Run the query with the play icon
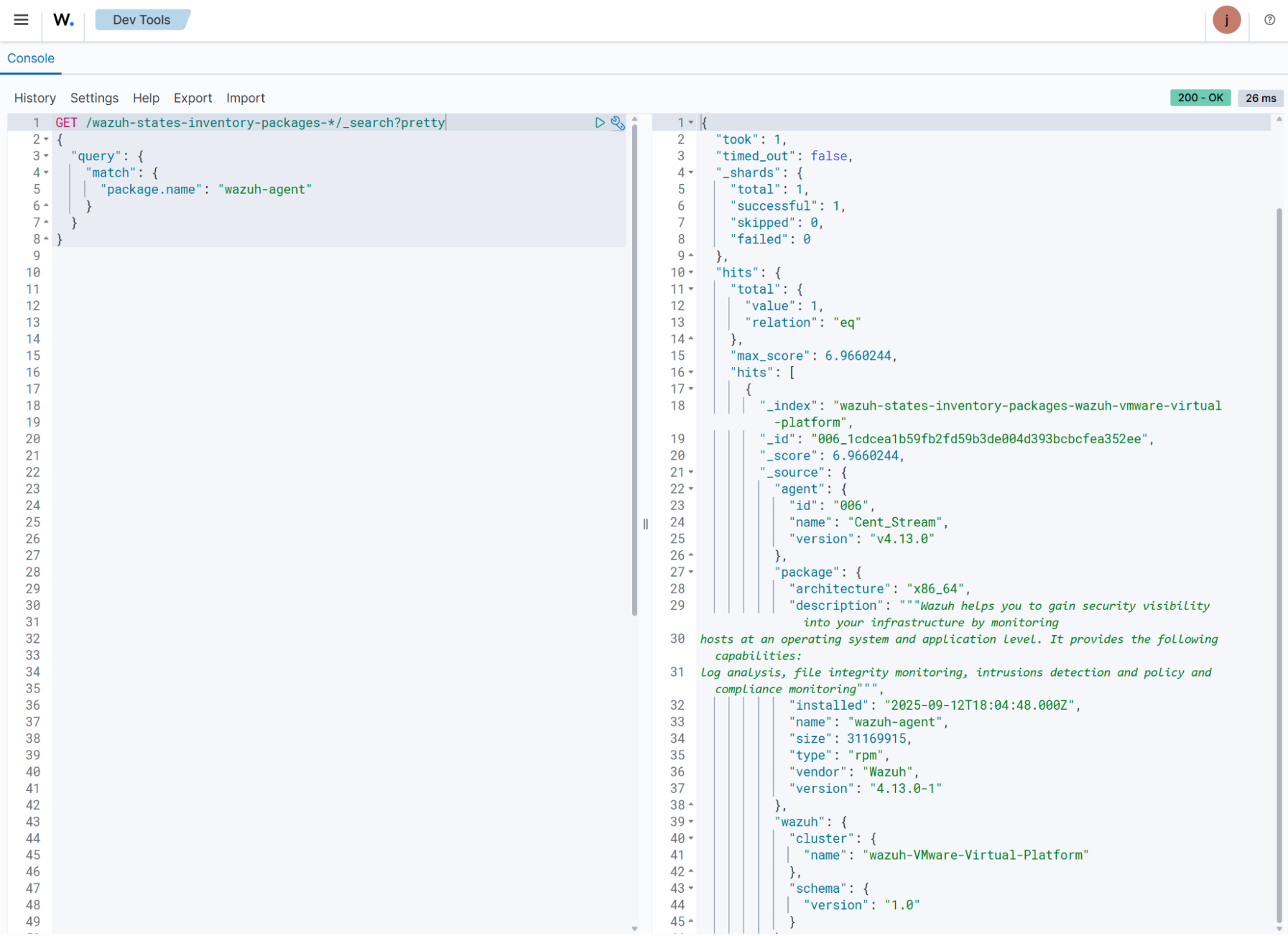Screen dimensions: 1288x936 coord(600,122)
